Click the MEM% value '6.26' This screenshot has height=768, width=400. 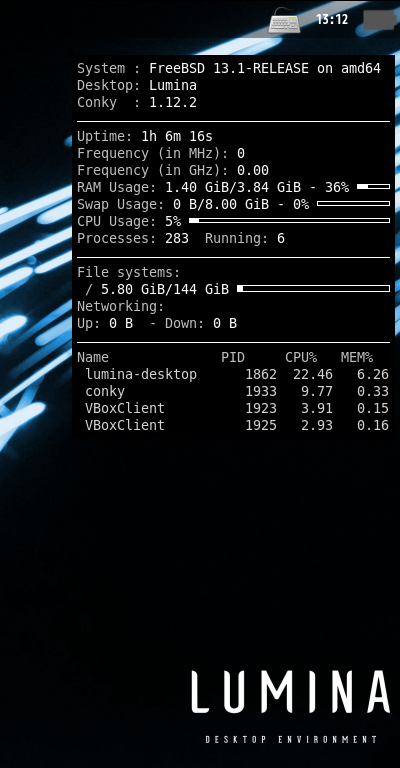pyautogui.click(x=373, y=375)
